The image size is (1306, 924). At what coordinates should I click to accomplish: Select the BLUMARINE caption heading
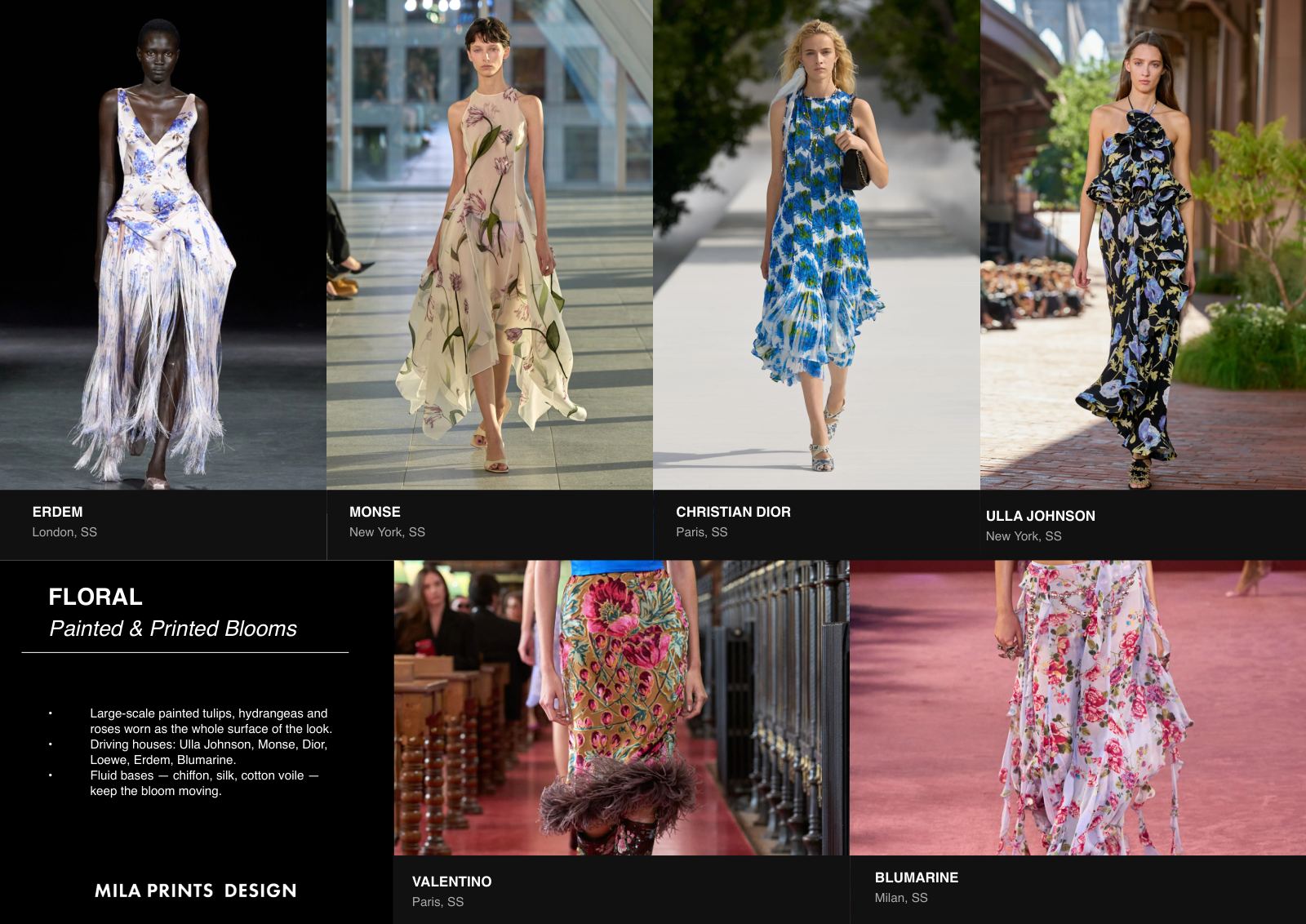pyautogui.click(x=917, y=877)
